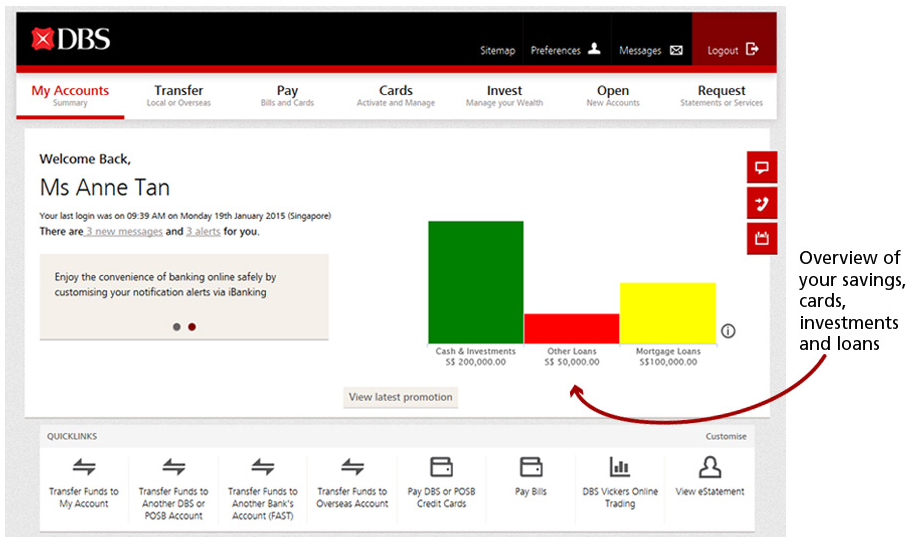Click Customise in the Quicklinks header
Viewport: 915px width, 545px height.
725,437
